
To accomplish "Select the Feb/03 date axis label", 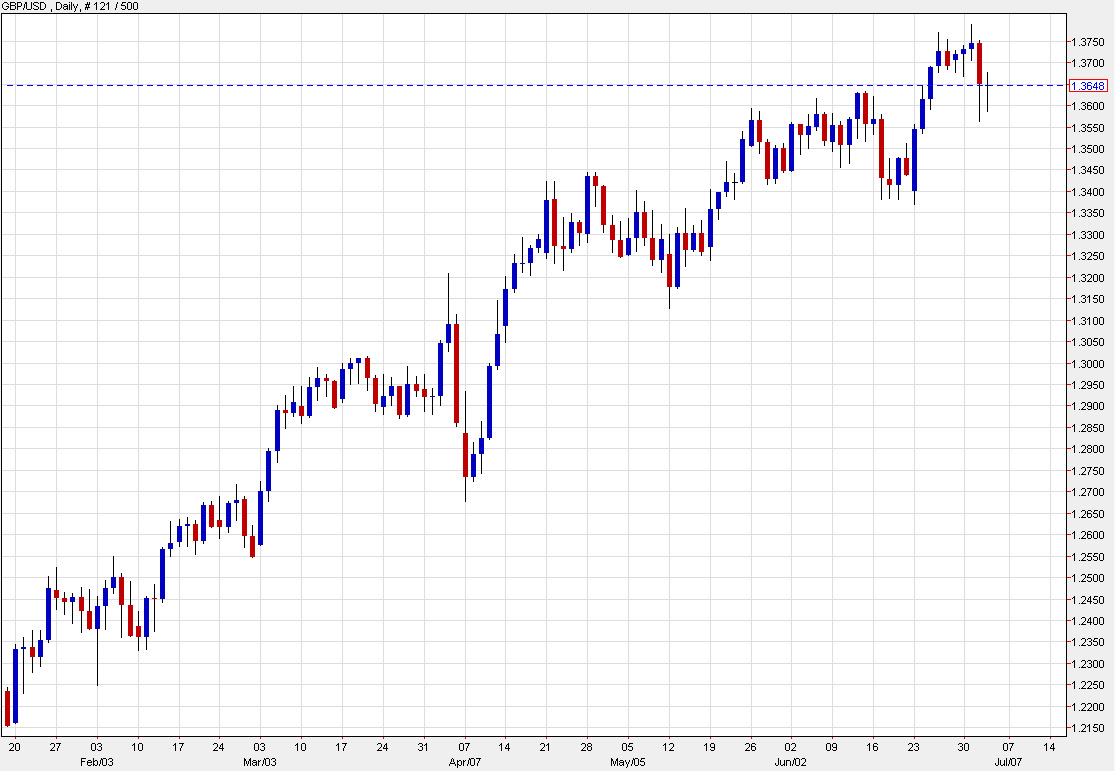I will coord(96,759).
